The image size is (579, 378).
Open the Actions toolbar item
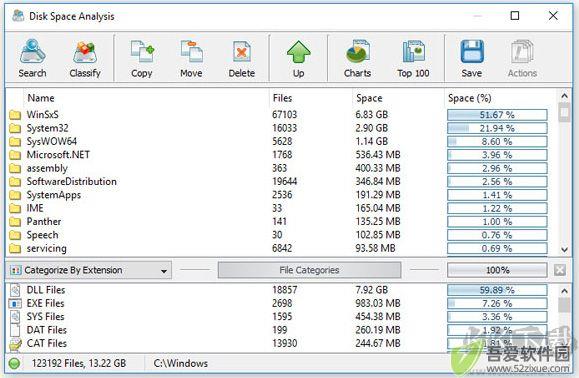pos(522,58)
